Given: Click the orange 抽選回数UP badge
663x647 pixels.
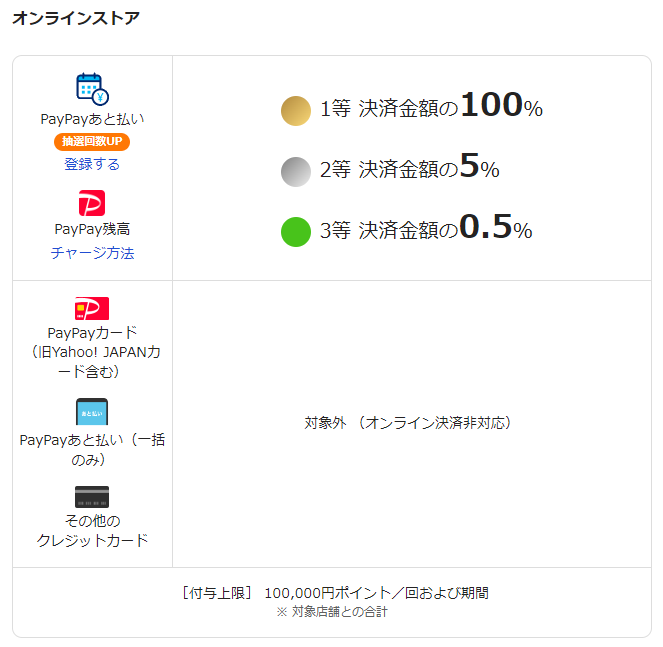Looking at the screenshot, I should tap(92, 141).
